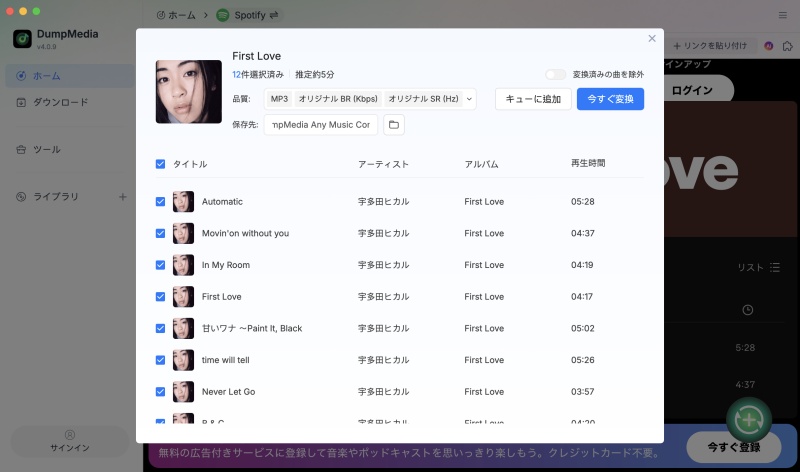Open the folder browse icon for save location
This screenshot has width=800, height=472.
coord(393,125)
